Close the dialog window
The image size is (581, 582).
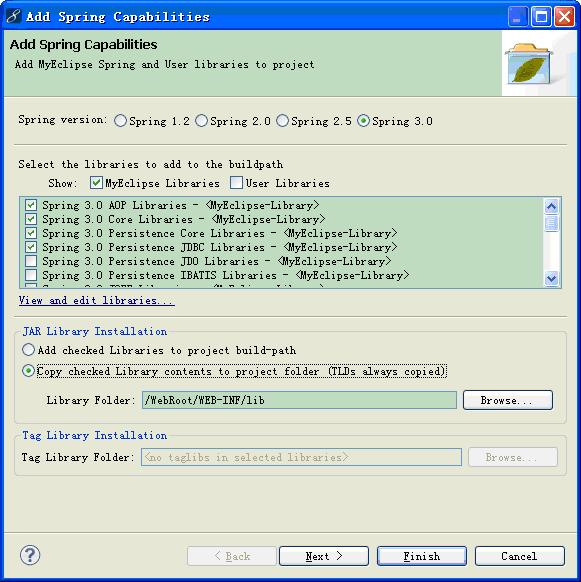pyautogui.click(x=564, y=17)
